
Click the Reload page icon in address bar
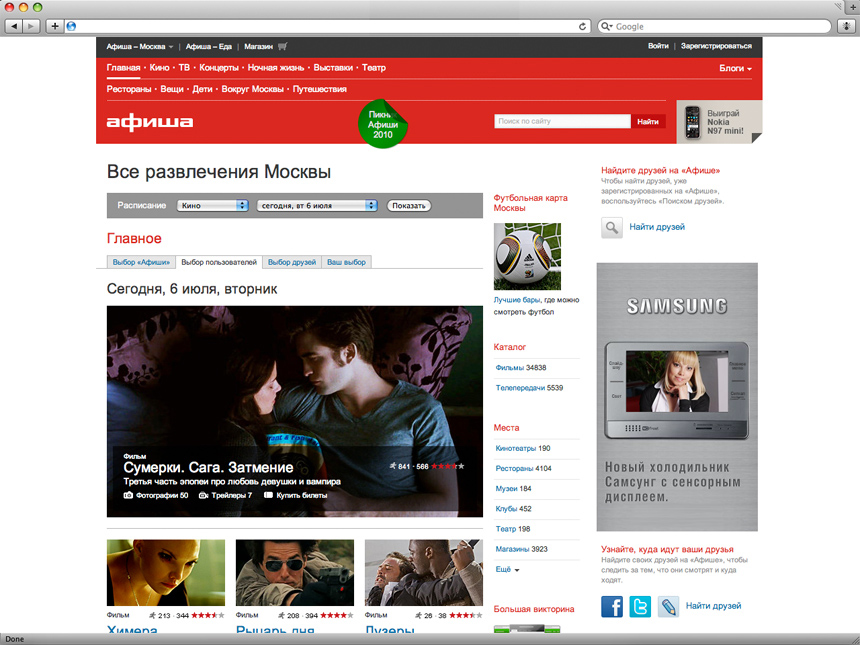[582, 26]
